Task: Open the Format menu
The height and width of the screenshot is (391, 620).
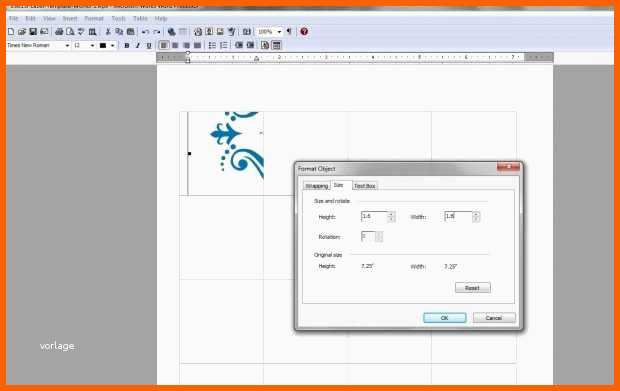Action: tap(94, 19)
